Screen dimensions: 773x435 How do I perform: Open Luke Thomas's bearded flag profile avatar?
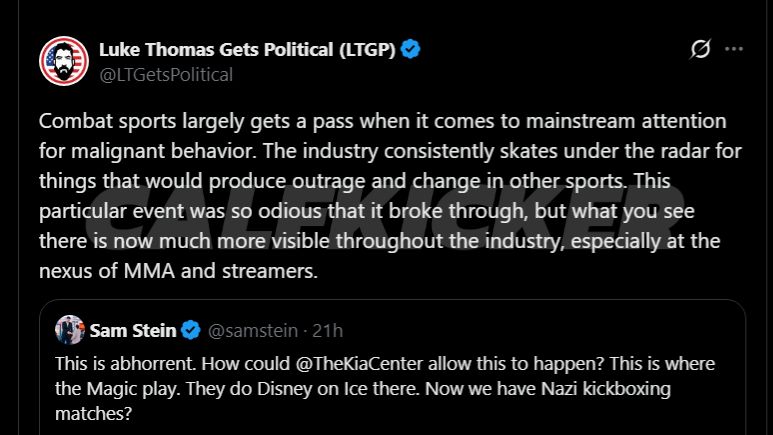tap(64, 61)
